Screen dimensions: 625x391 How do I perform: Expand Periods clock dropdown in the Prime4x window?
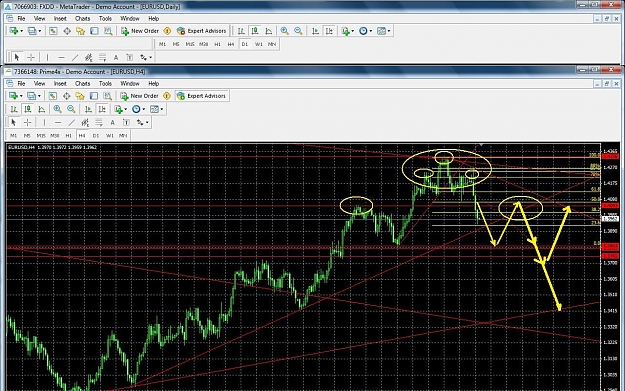(143, 110)
